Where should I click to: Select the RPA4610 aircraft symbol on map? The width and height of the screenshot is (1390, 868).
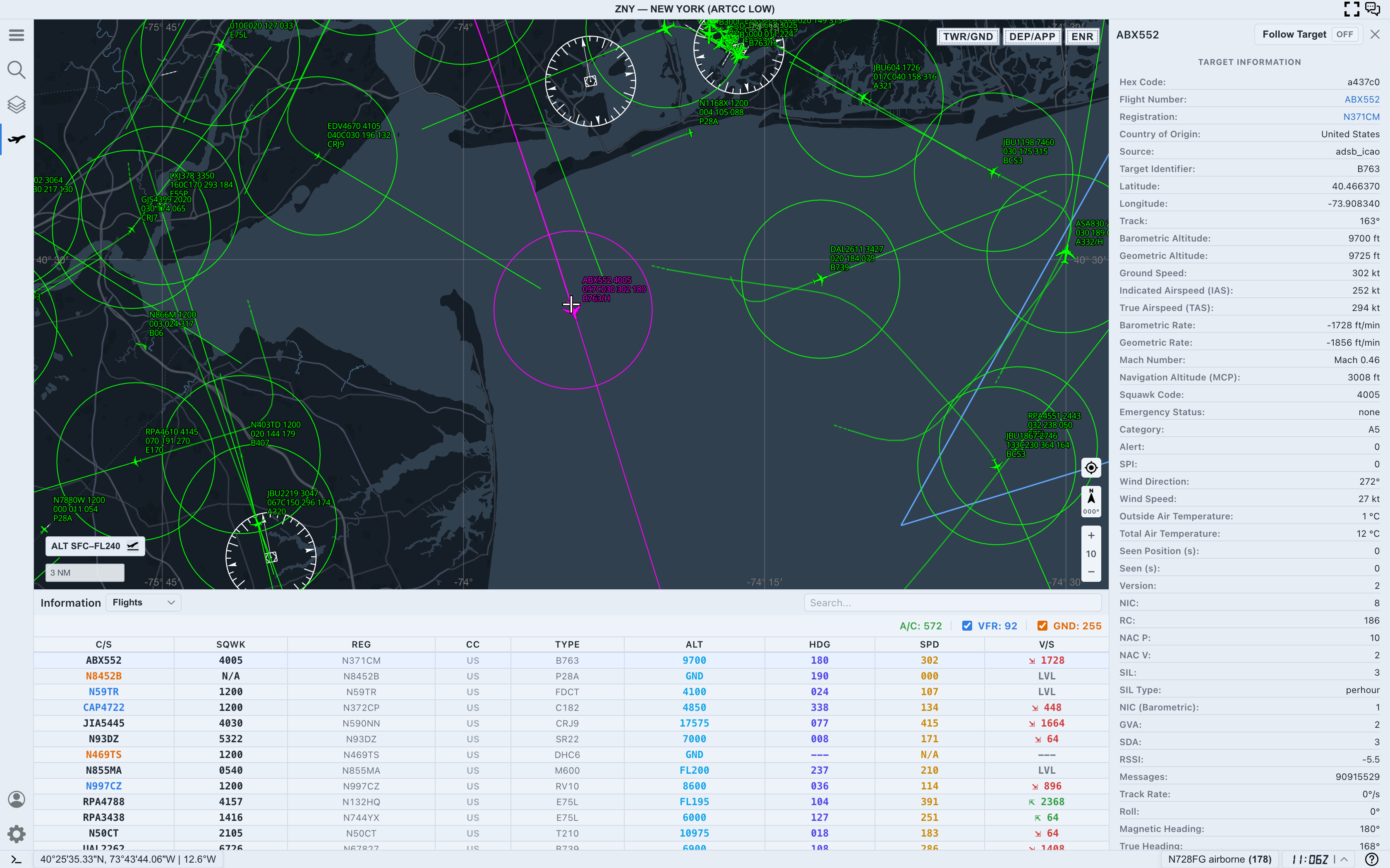point(136,461)
